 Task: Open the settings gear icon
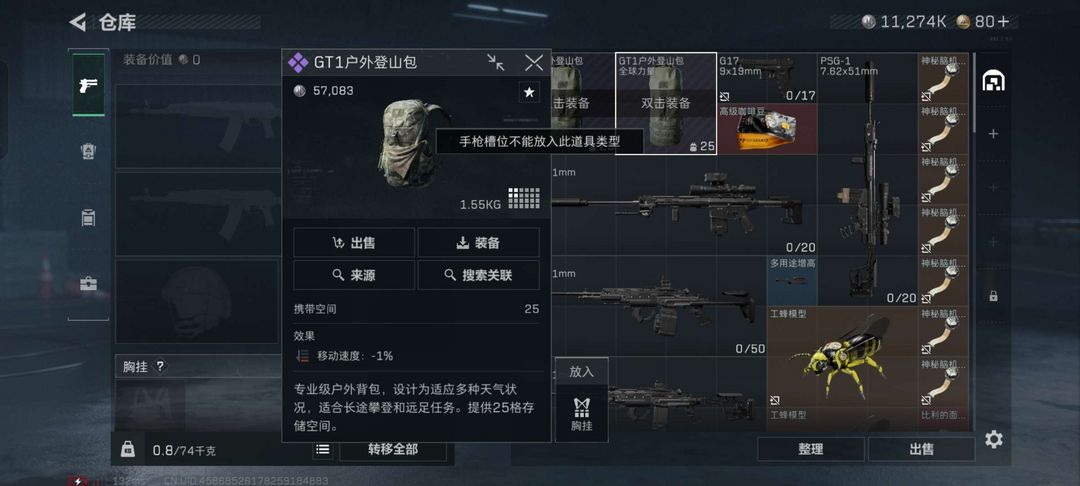tap(993, 439)
